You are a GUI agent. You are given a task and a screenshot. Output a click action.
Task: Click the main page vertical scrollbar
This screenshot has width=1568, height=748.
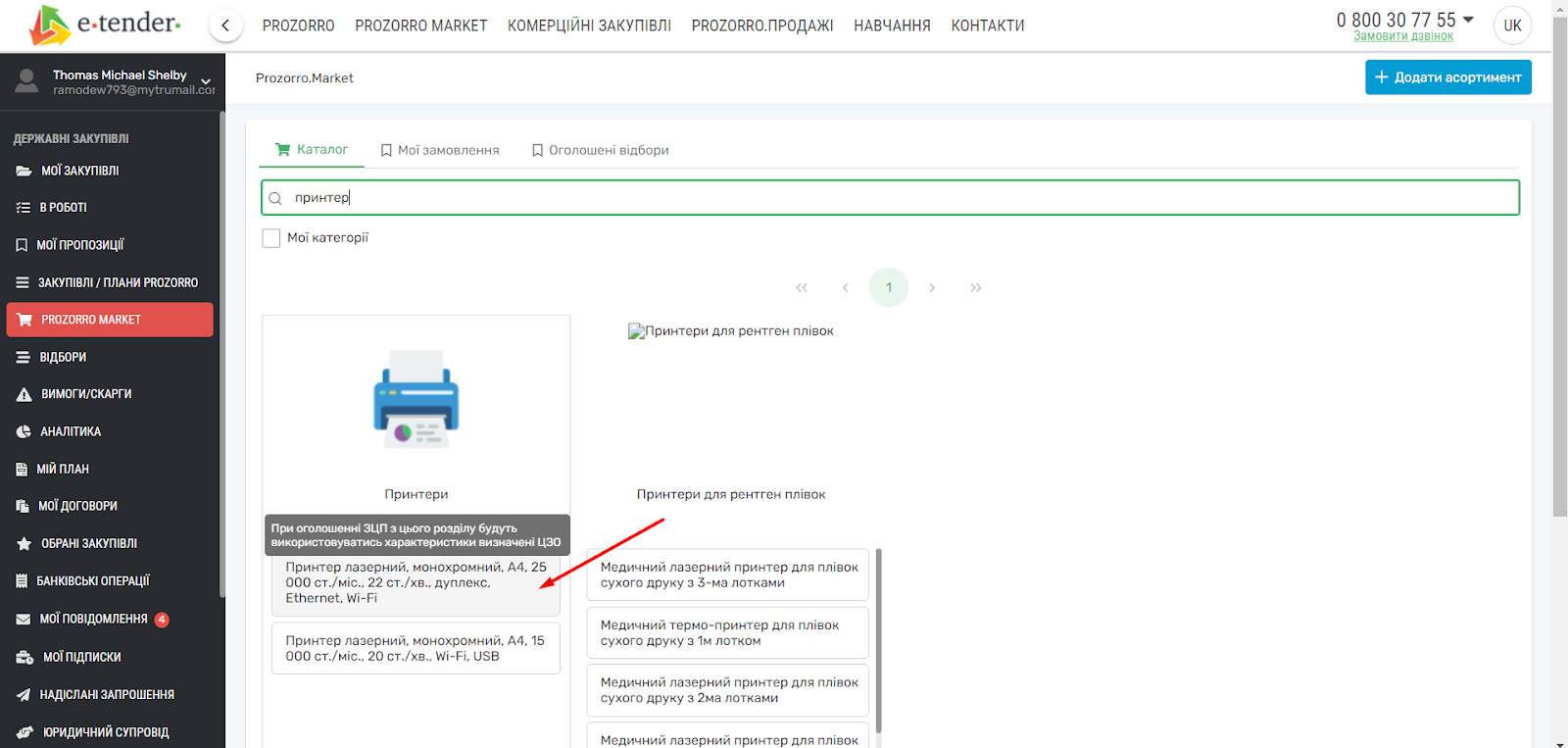(1560, 267)
